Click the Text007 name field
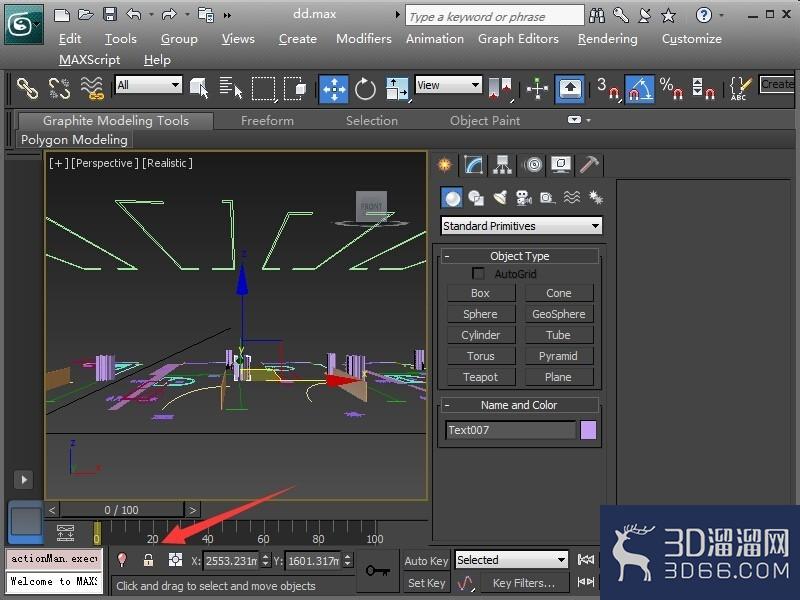The width and height of the screenshot is (800, 600). (510, 430)
